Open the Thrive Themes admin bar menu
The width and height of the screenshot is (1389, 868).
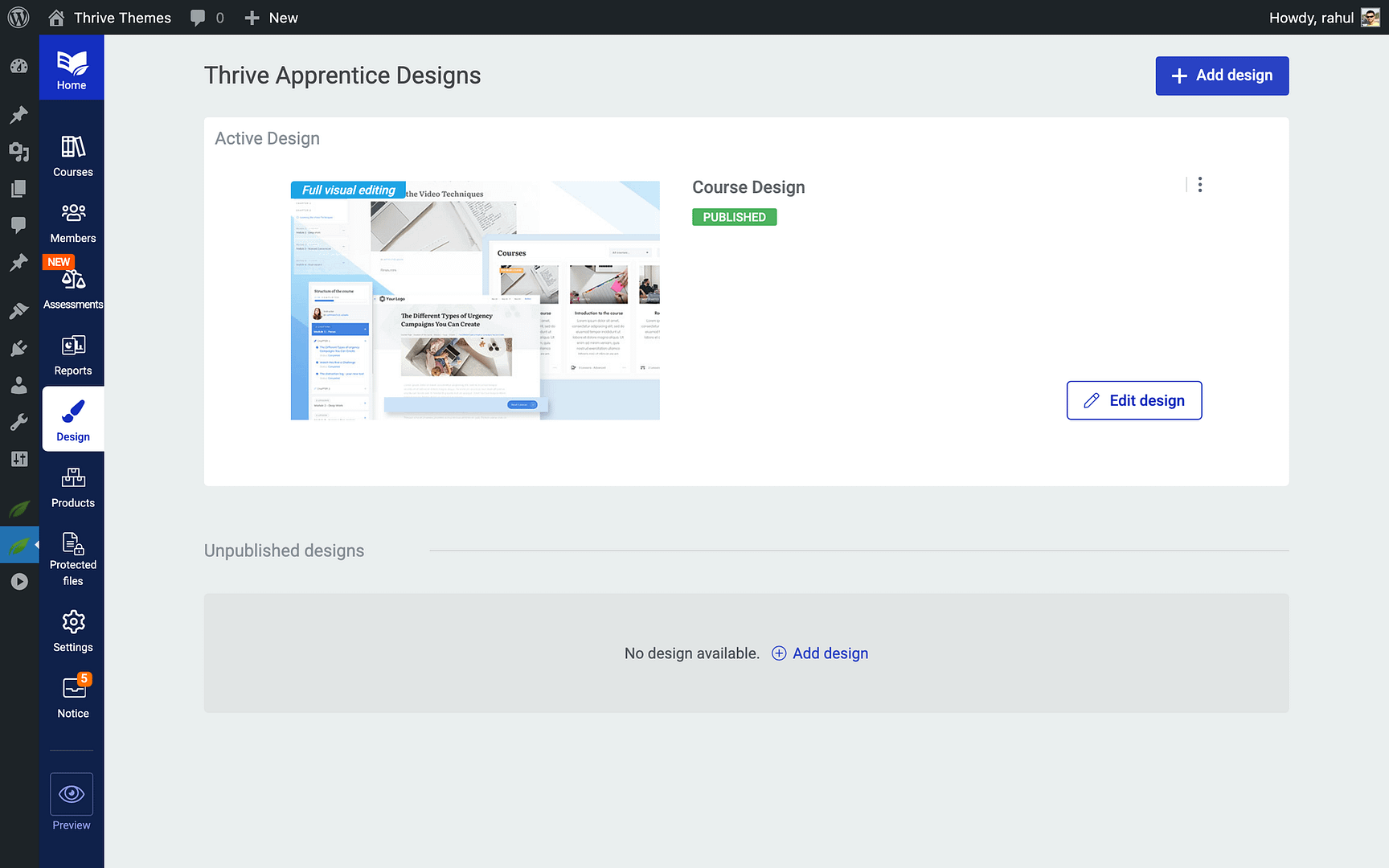(109, 17)
